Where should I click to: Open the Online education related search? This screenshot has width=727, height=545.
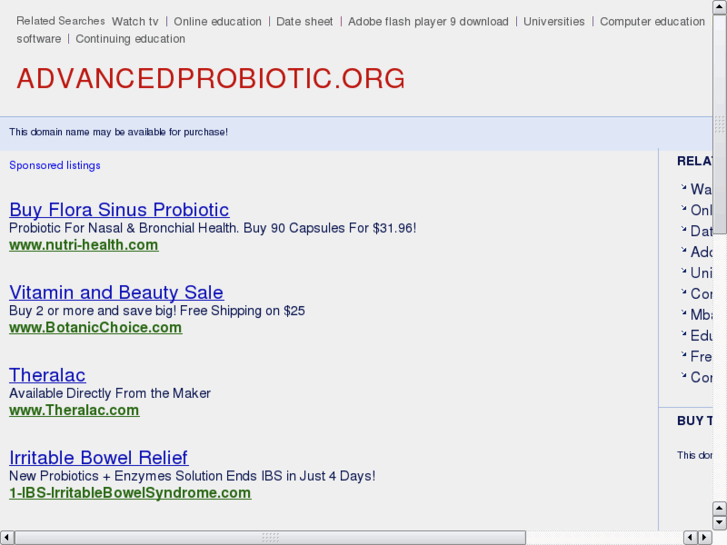coord(217,21)
